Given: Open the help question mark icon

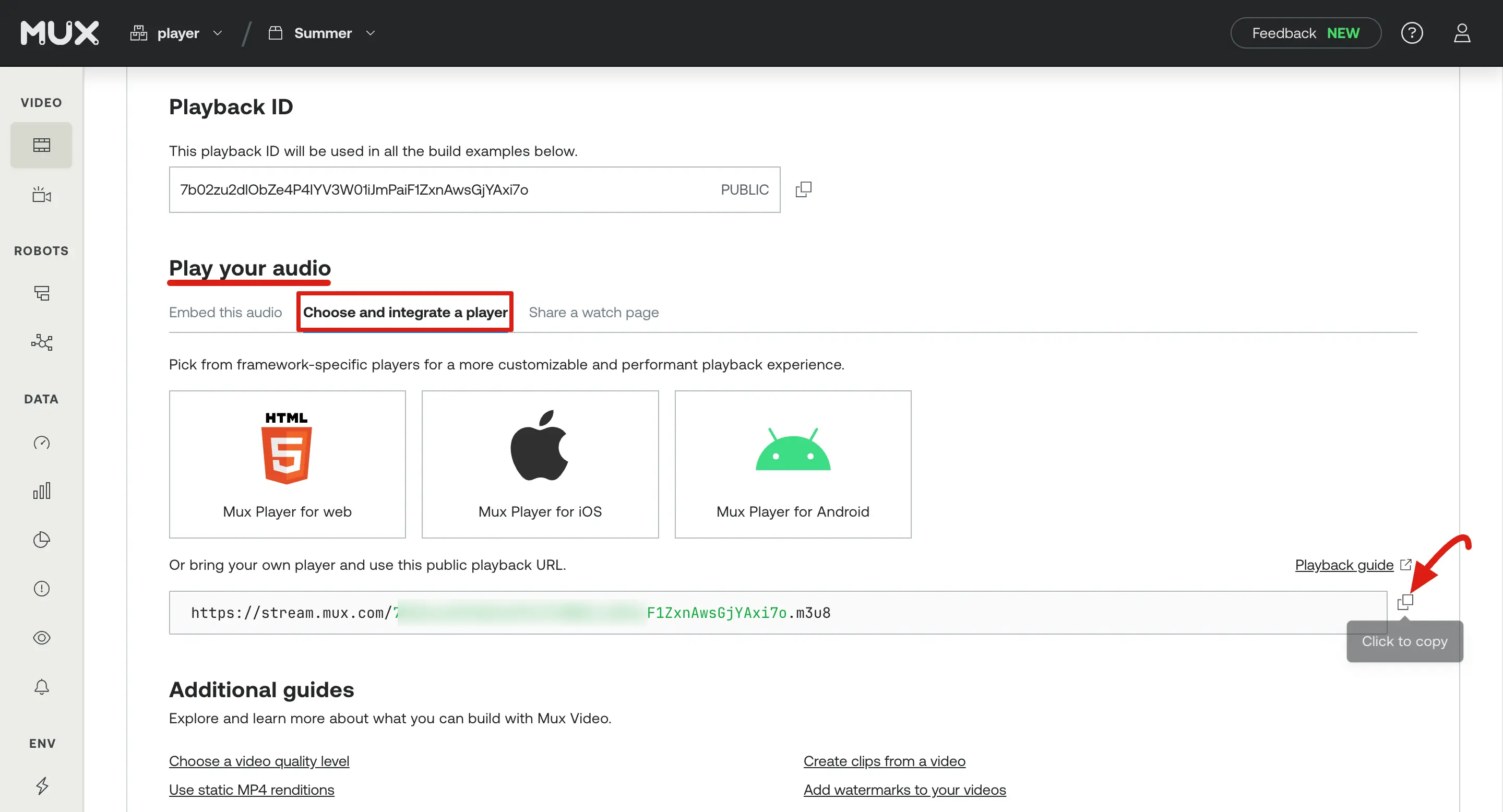Looking at the screenshot, I should tap(1412, 33).
